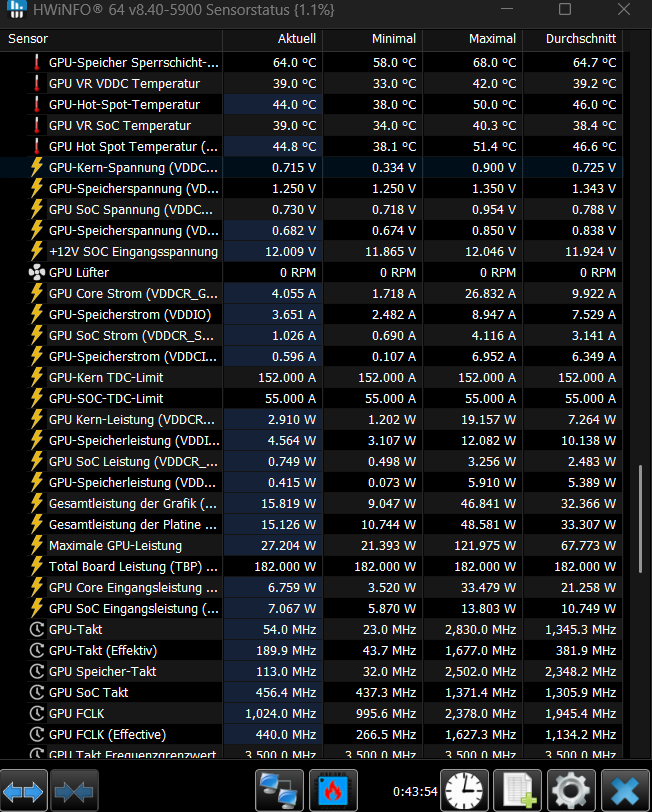
Task: Select the GPU Hot Spot Temperatur ( row
Action: [311, 147]
